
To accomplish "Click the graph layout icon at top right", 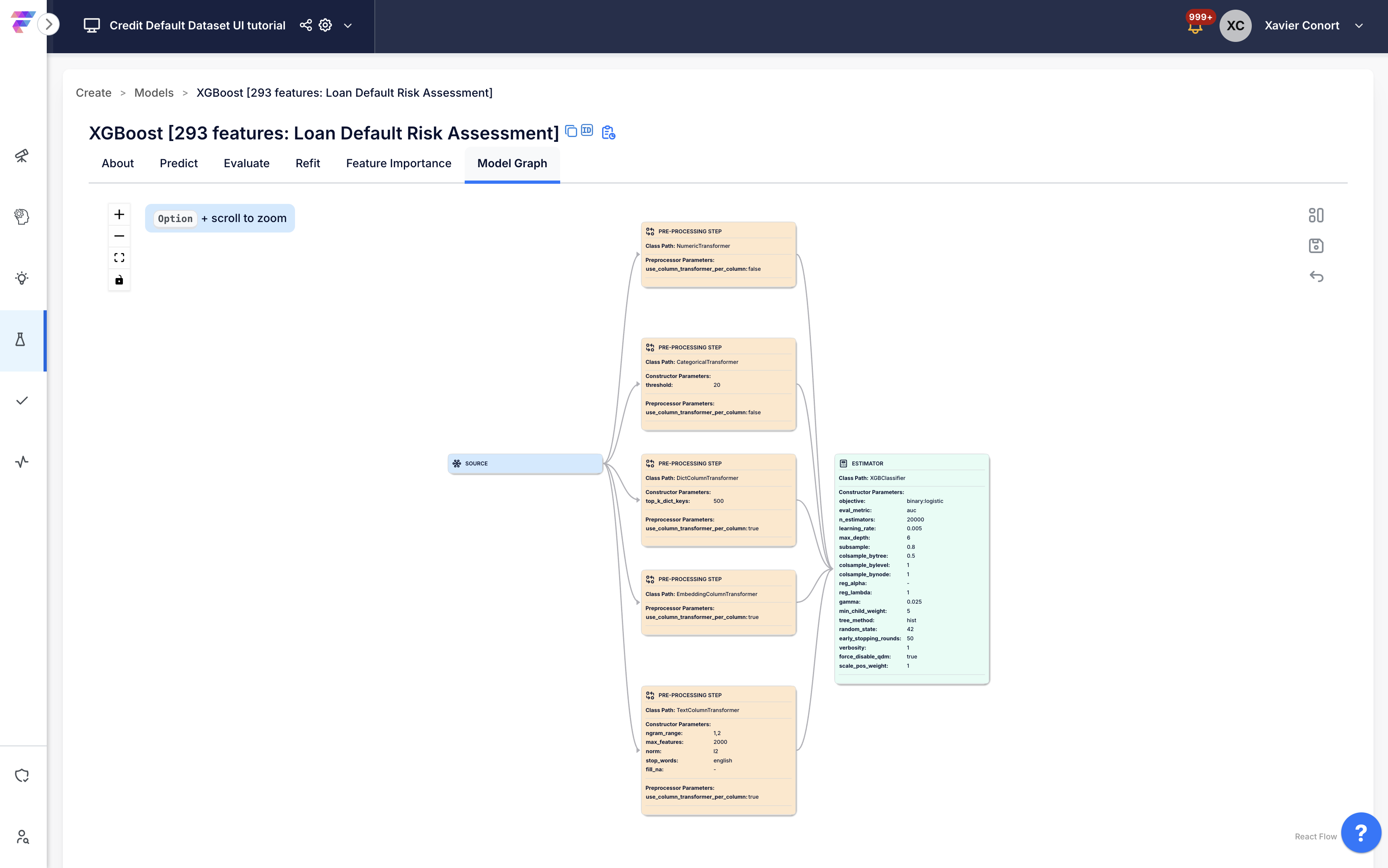I will 1316,215.
